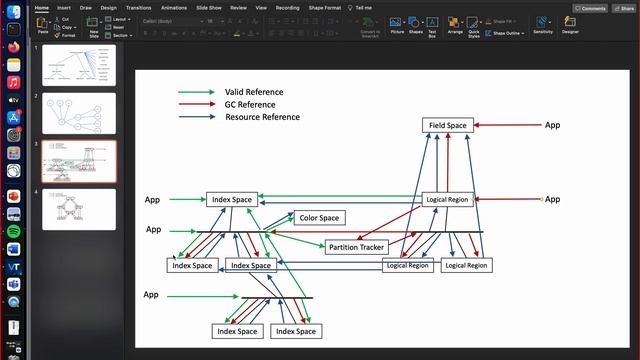
Task: Expand the Paste options arrow
Action: coord(50,22)
